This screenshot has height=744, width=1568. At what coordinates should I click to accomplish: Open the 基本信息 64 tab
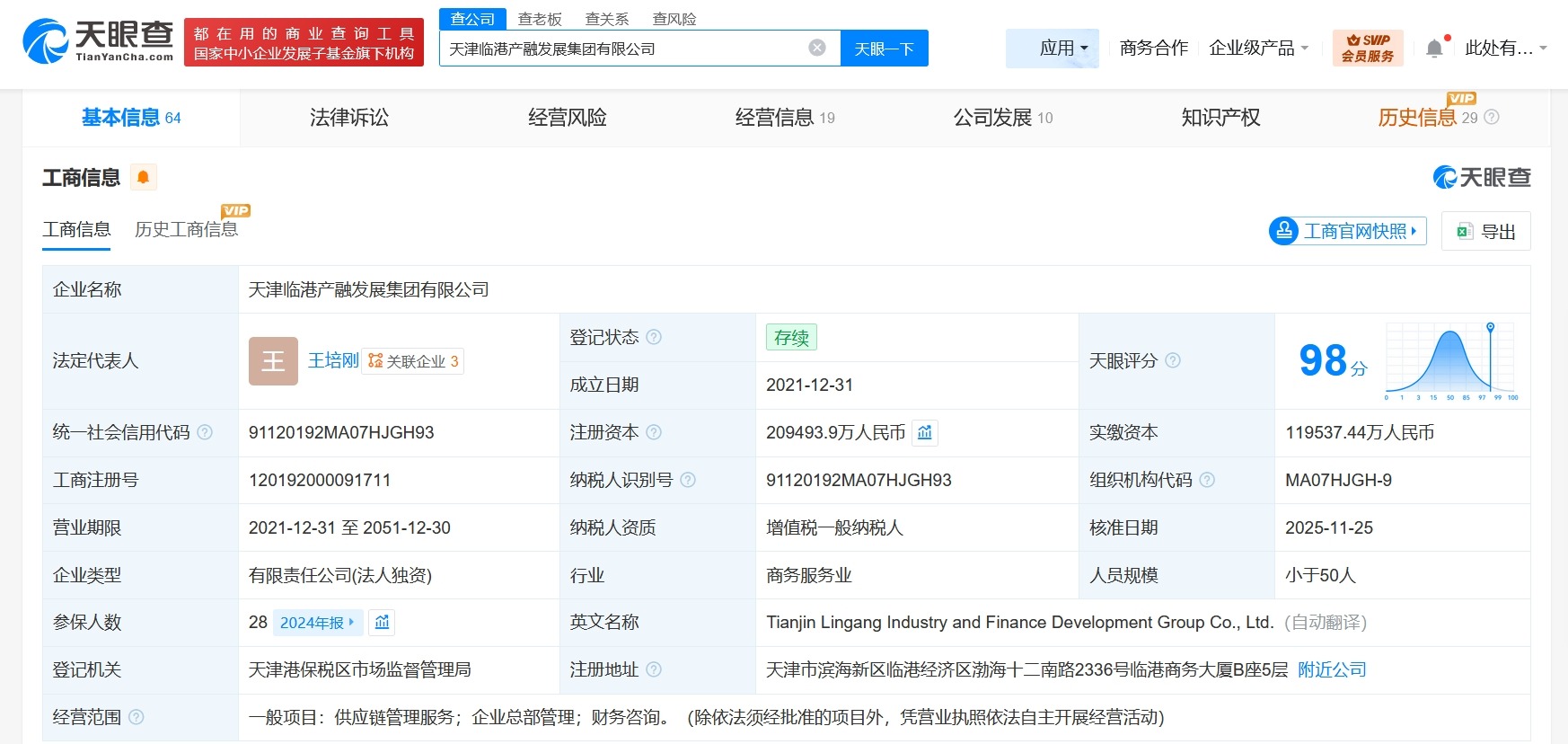coord(131,118)
